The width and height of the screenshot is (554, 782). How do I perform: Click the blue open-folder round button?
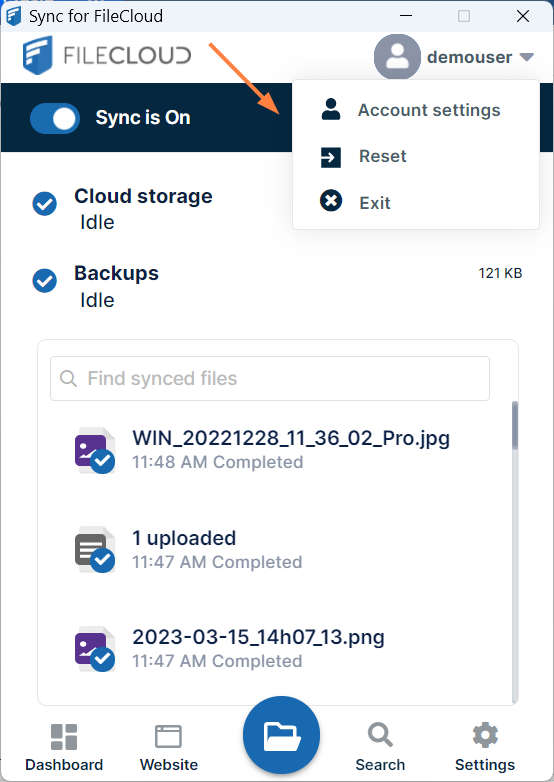pos(281,735)
